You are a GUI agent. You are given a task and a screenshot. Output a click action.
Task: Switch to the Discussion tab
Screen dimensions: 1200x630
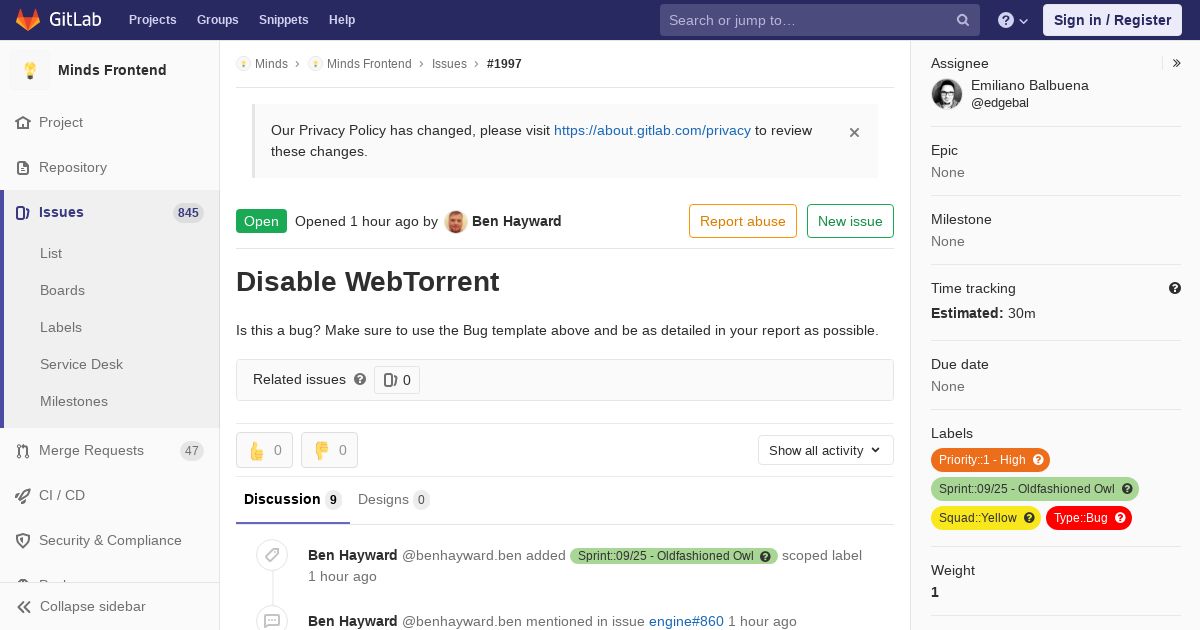click(293, 499)
